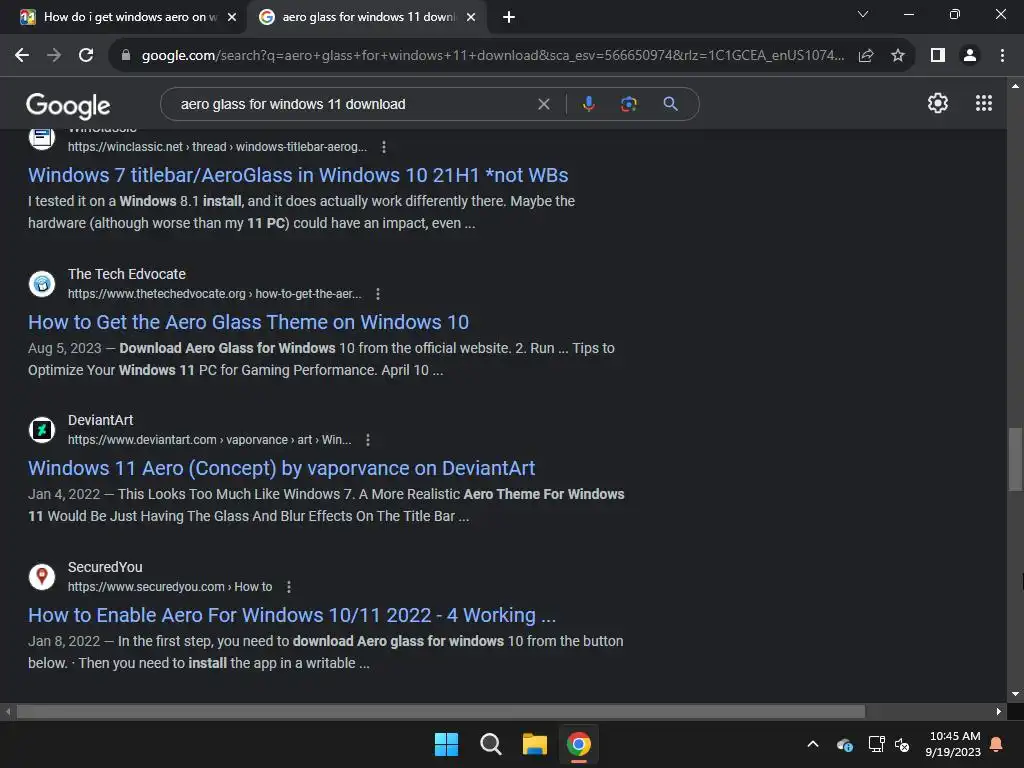Click the 'DeviantArt' site name
This screenshot has height=768, width=1024.
(x=101, y=420)
